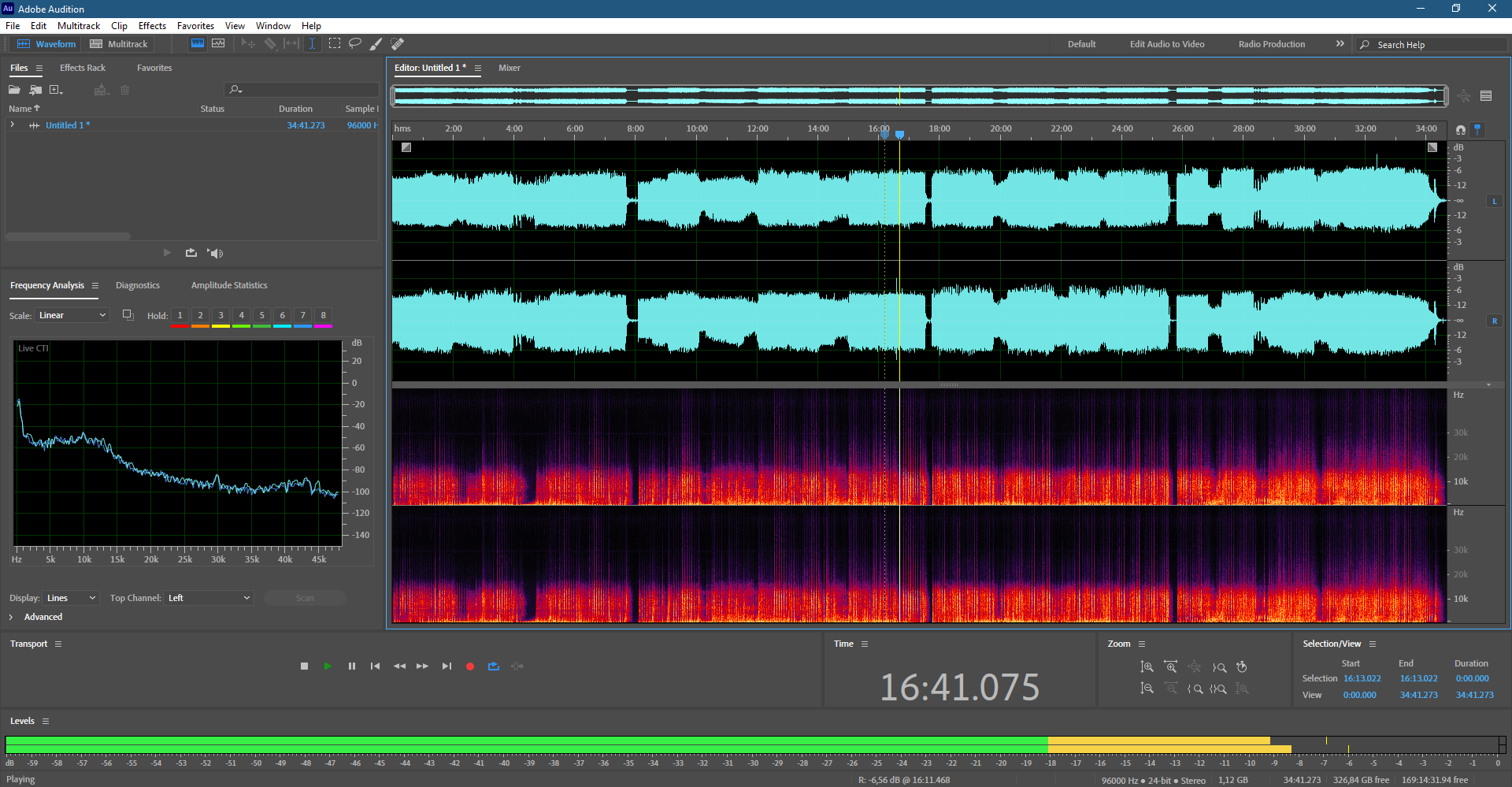Choose the Spot Healing Brush tool
The image size is (1512, 787).
tap(398, 44)
